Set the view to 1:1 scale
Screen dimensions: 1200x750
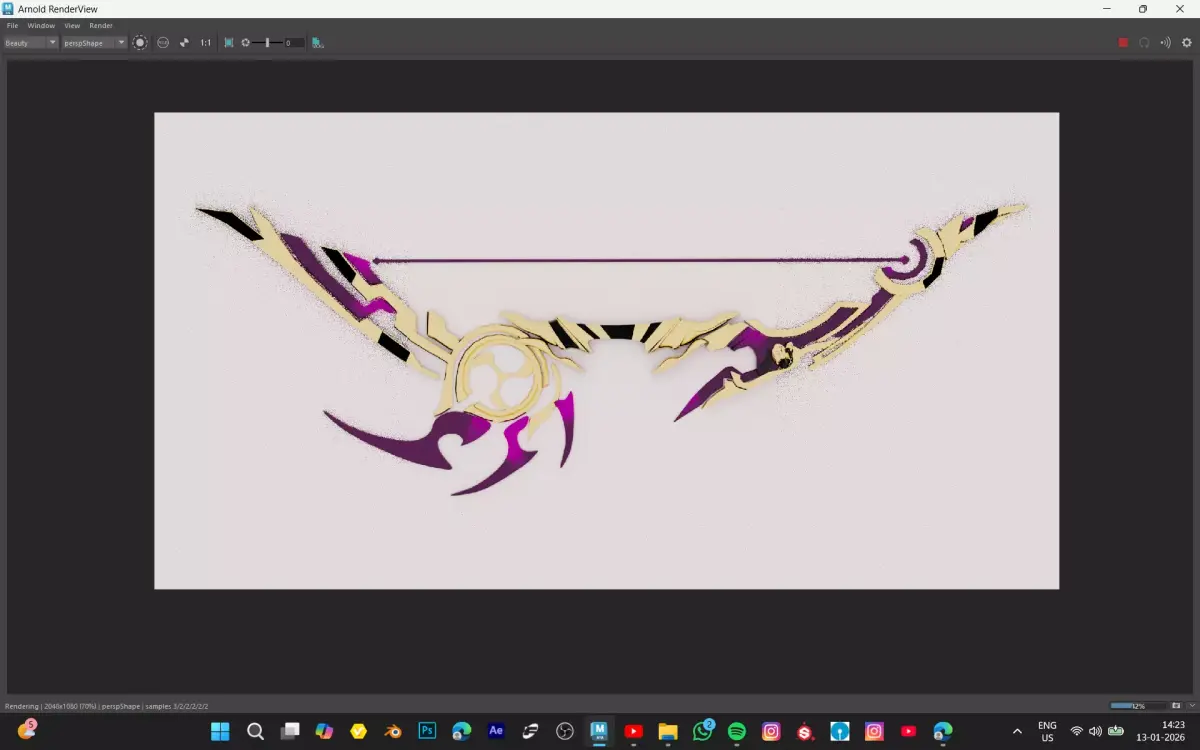point(206,43)
